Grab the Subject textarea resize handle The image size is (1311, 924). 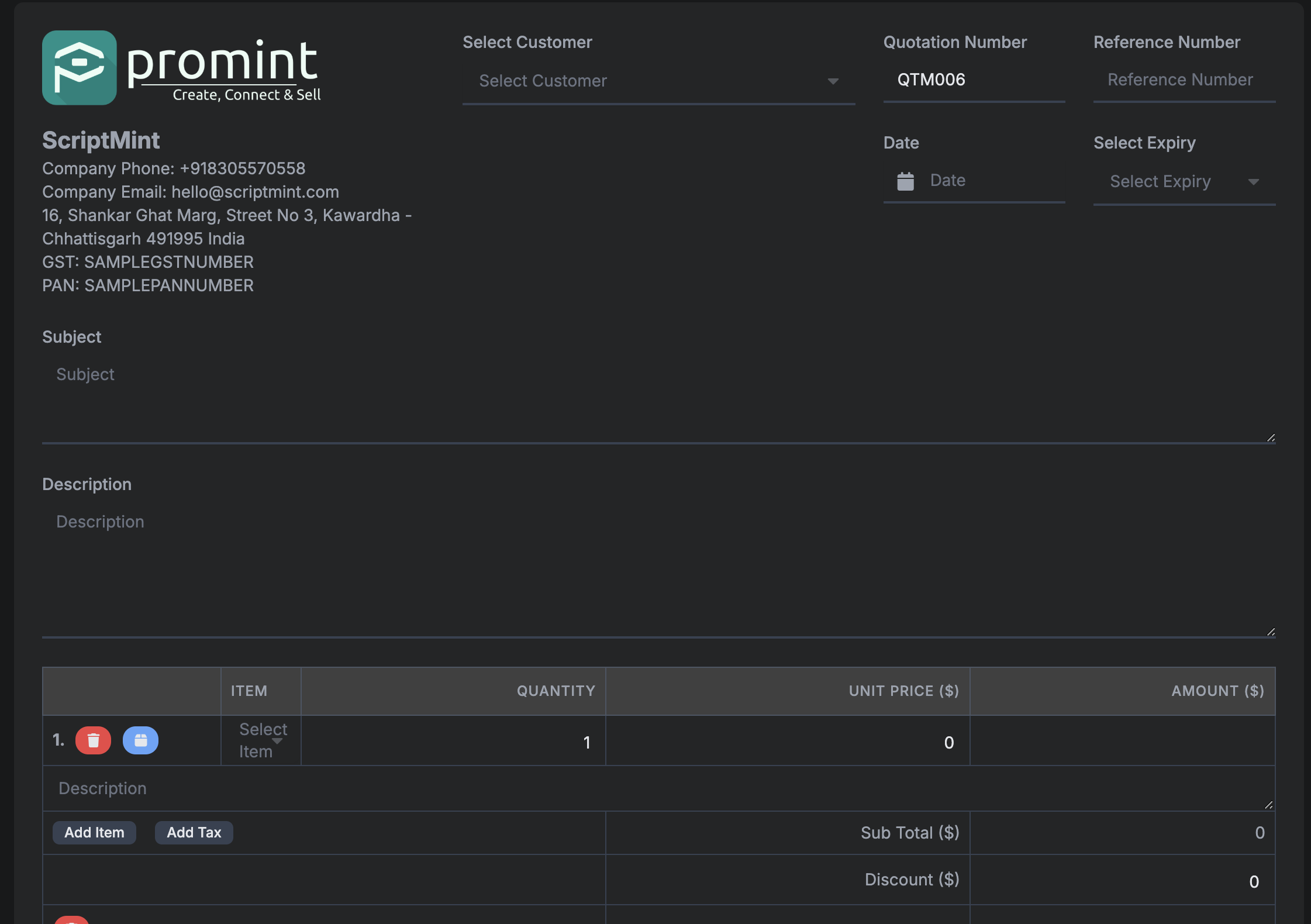coord(1270,438)
